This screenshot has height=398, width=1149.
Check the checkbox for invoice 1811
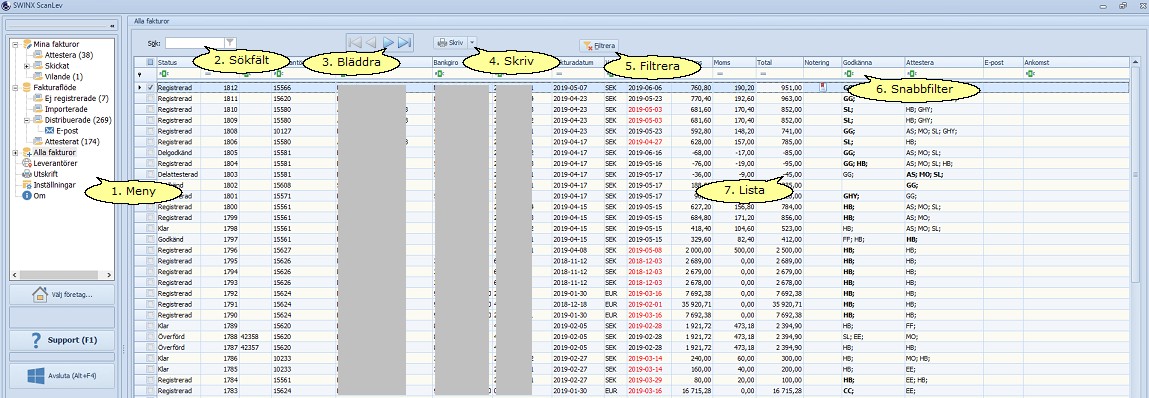pos(150,97)
